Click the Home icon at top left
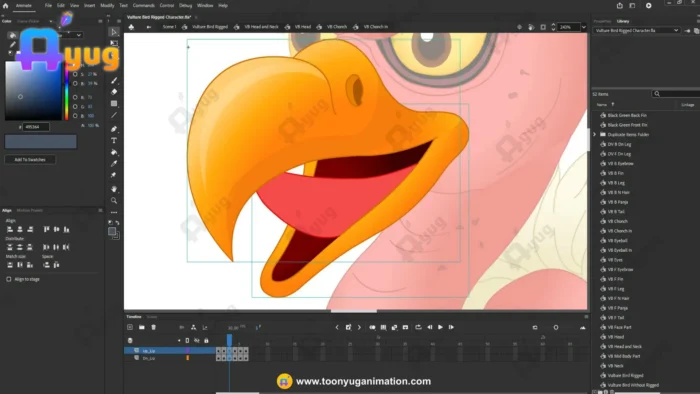 (5, 6)
